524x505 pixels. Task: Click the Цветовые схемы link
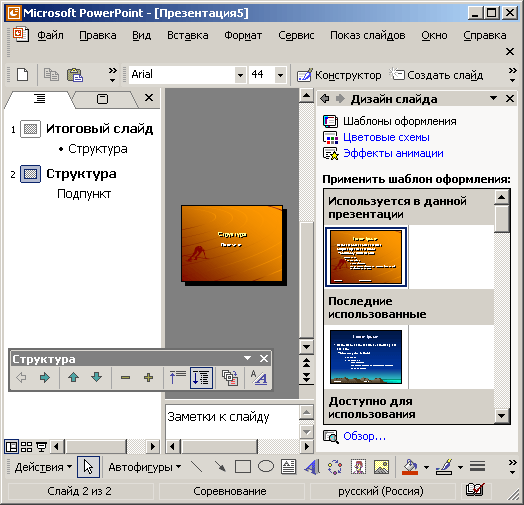click(386, 137)
